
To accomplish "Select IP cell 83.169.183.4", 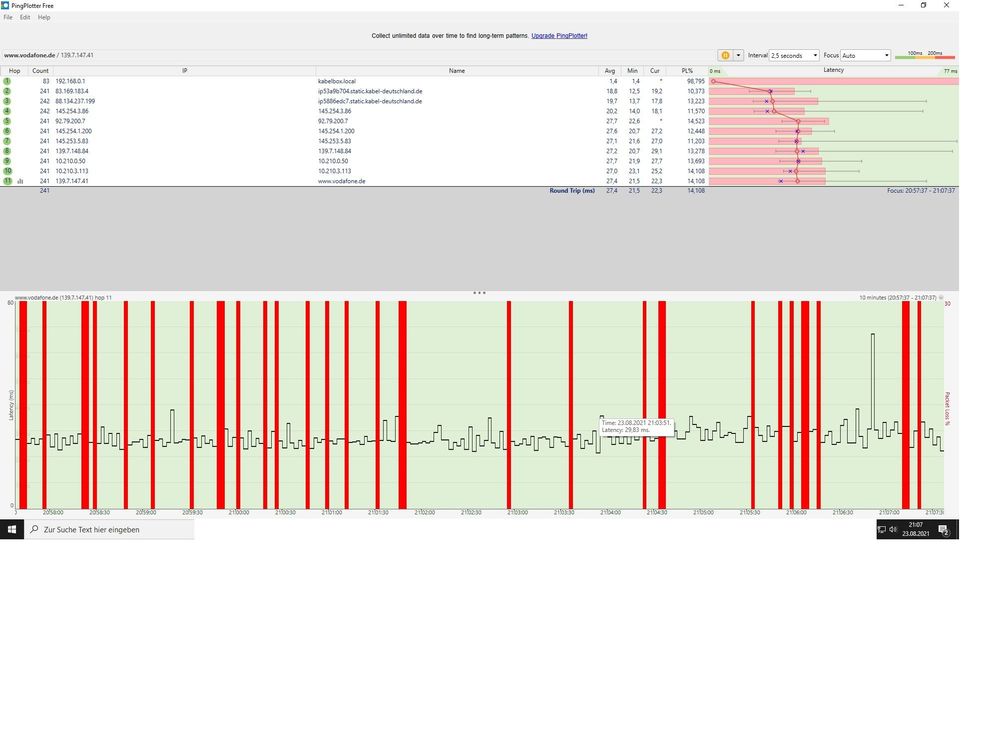I will pos(72,91).
